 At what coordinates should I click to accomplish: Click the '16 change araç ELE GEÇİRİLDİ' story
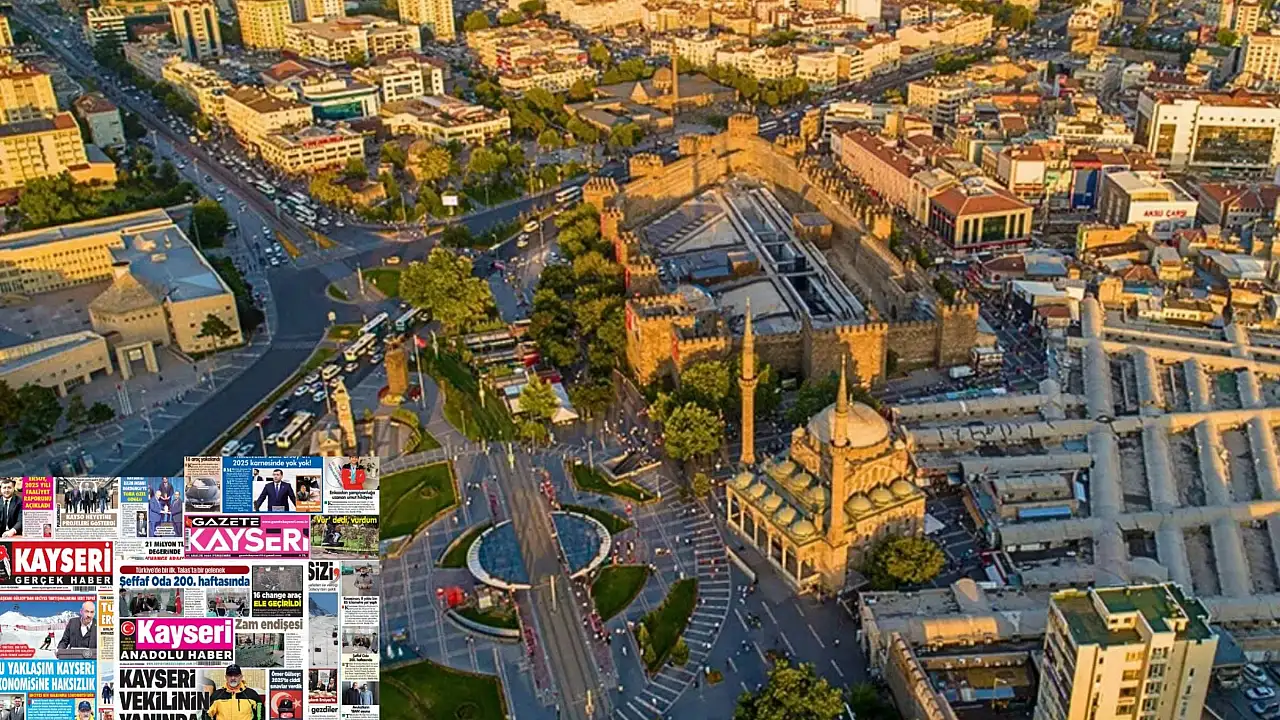click(x=277, y=600)
